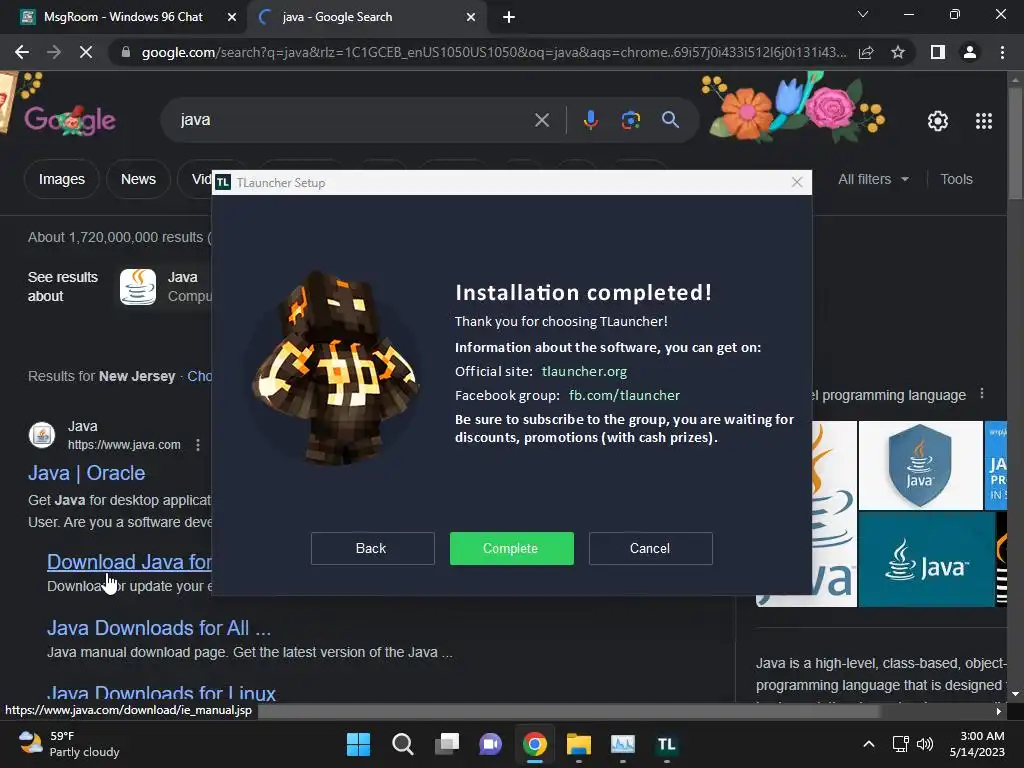Open the volume tray icon

[925, 744]
